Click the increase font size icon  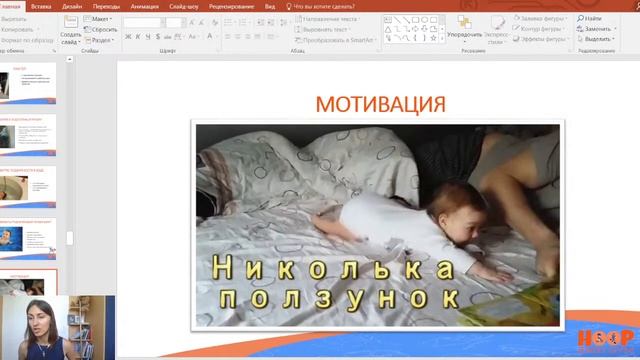191,23
